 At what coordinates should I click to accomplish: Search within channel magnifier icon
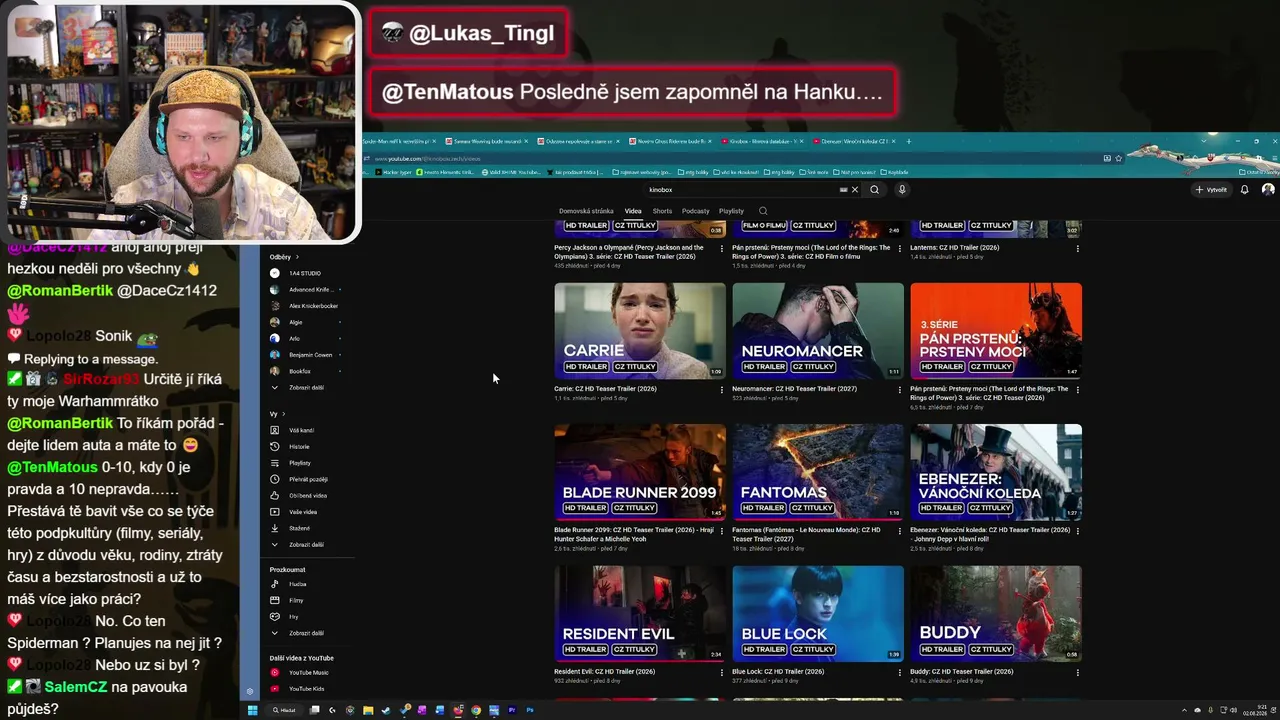point(763,211)
